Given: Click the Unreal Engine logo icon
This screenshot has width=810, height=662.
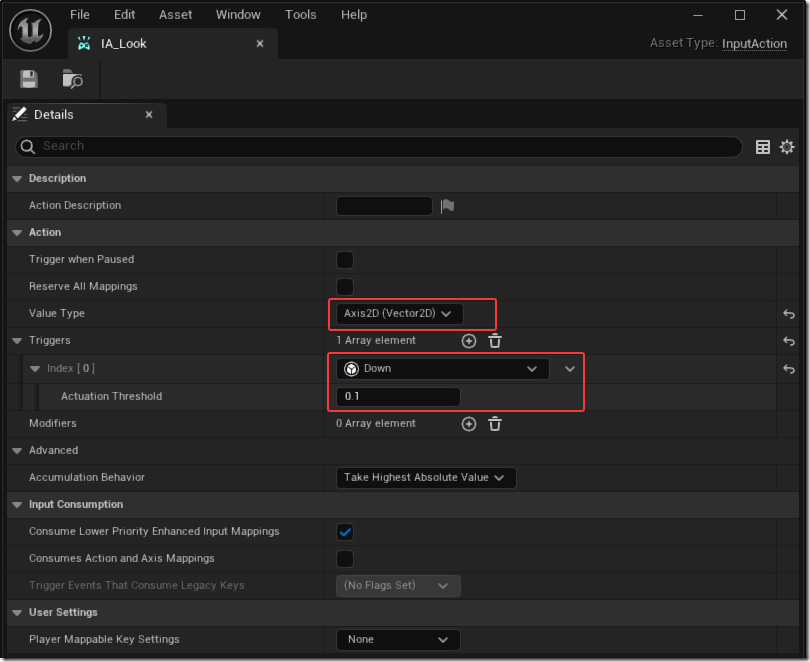Looking at the screenshot, I should coord(30,30).
